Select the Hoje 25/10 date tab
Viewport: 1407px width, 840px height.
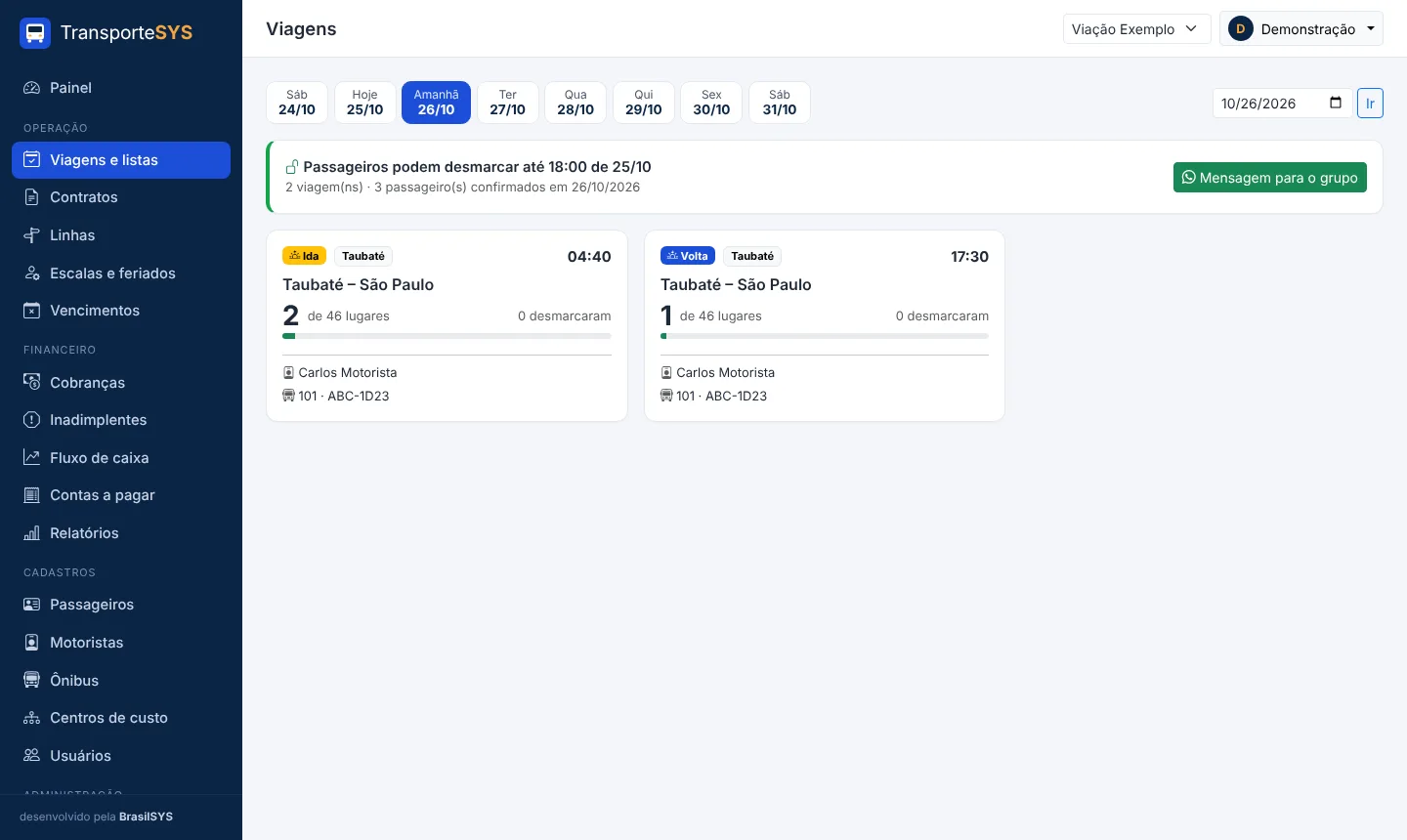pos(365,103)
